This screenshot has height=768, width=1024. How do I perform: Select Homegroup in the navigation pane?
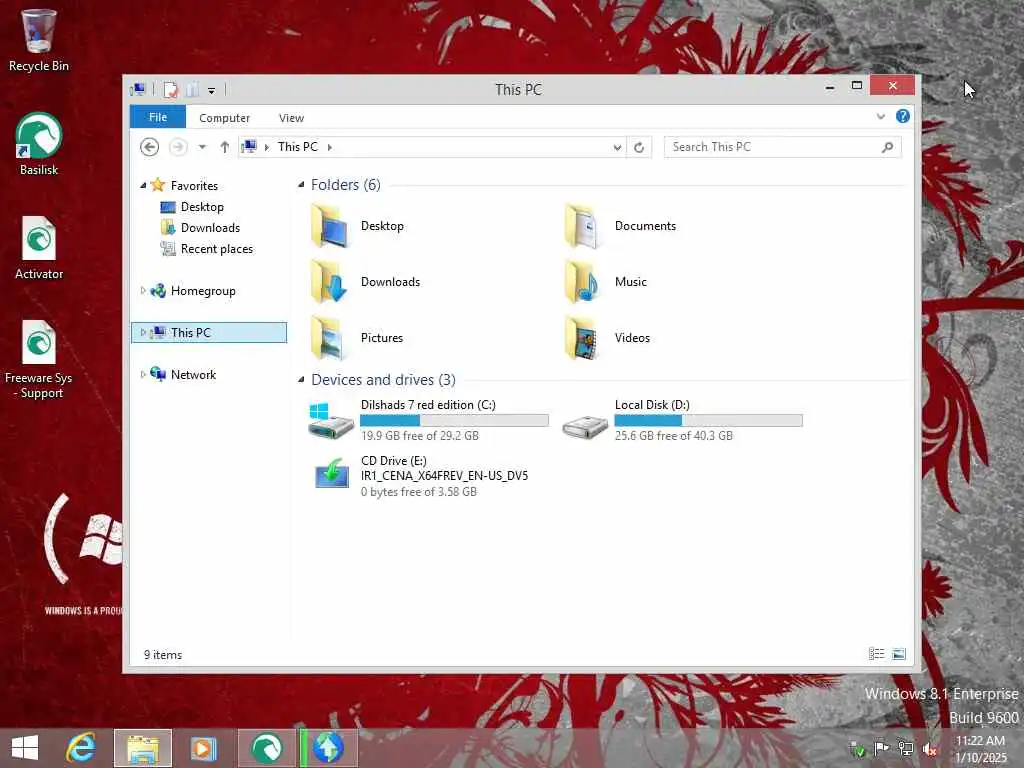[x=203, y=291]
